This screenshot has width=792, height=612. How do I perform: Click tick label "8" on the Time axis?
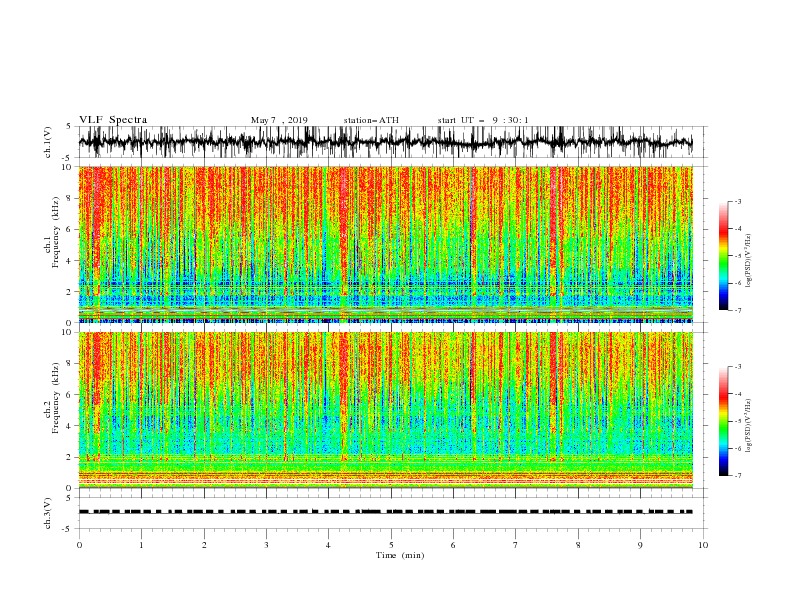pyautogui.click(x=578, y=545)
